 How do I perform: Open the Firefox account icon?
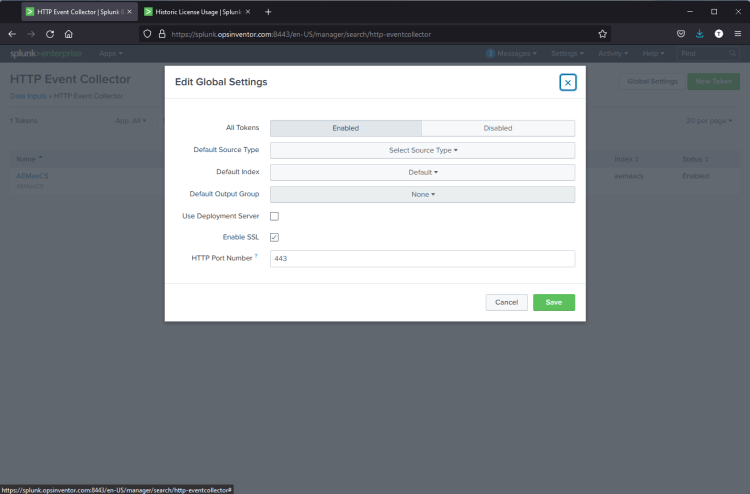tap(718, 34)
